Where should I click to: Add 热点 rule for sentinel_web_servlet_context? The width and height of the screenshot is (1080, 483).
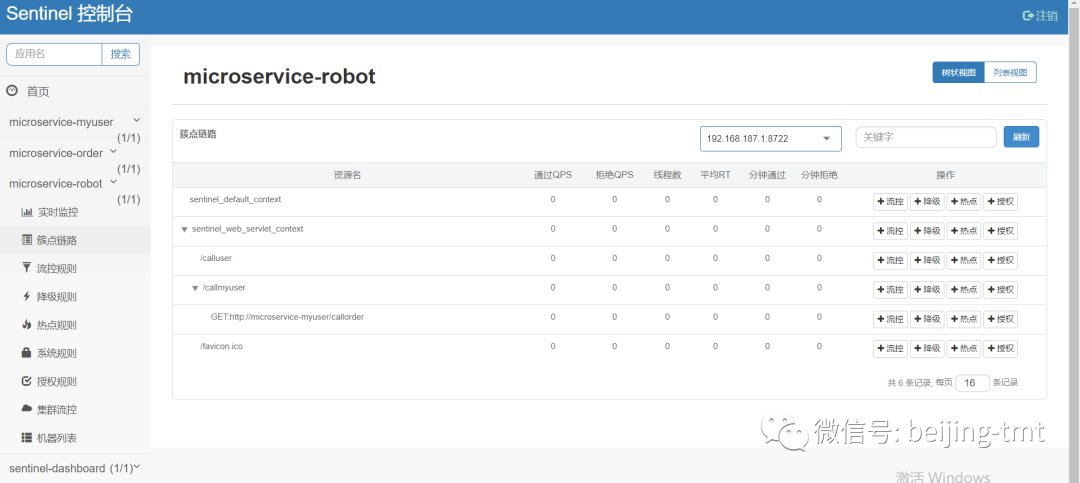[964, 231]
